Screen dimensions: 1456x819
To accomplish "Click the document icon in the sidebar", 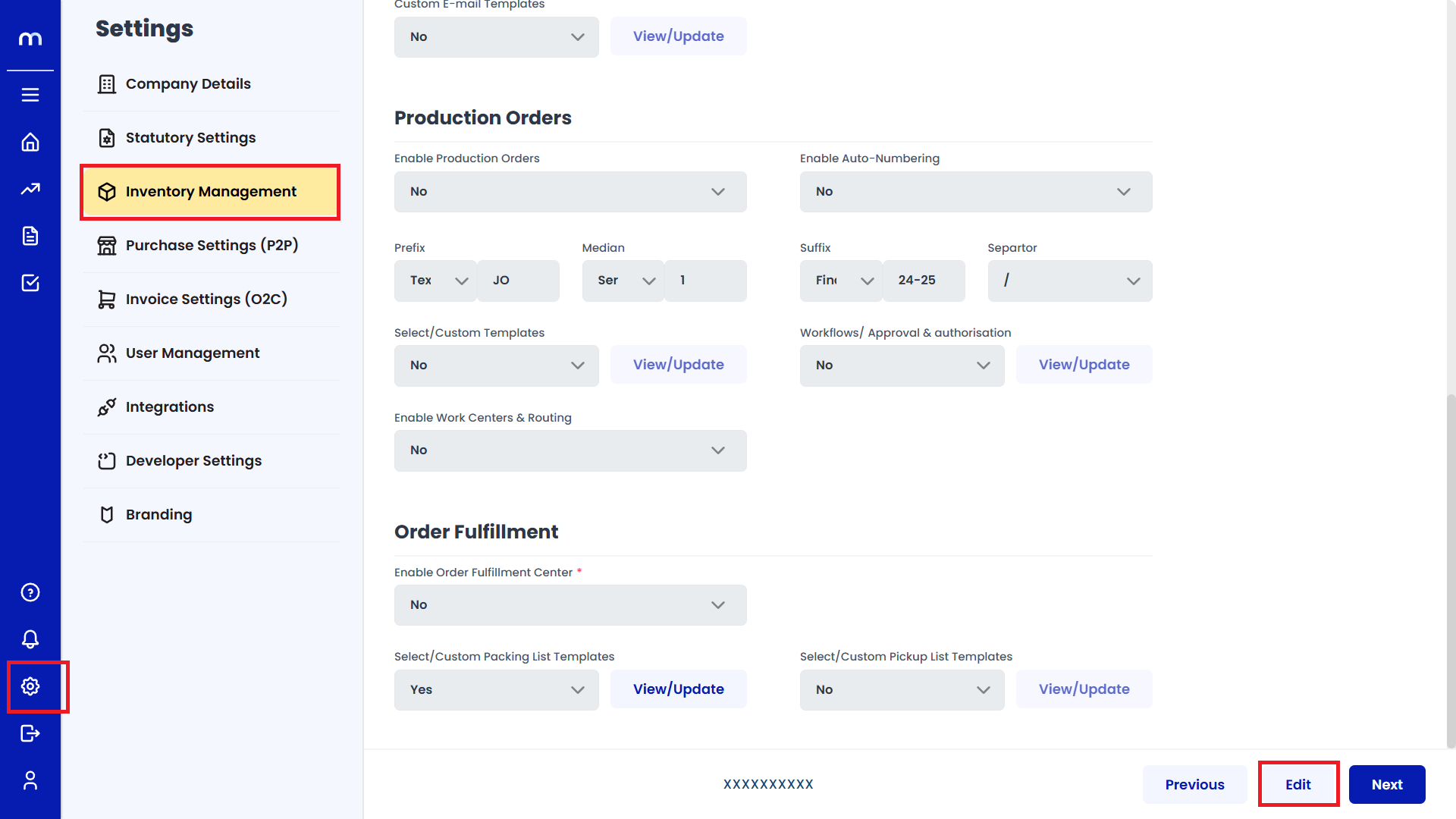I will click(30, 236).
